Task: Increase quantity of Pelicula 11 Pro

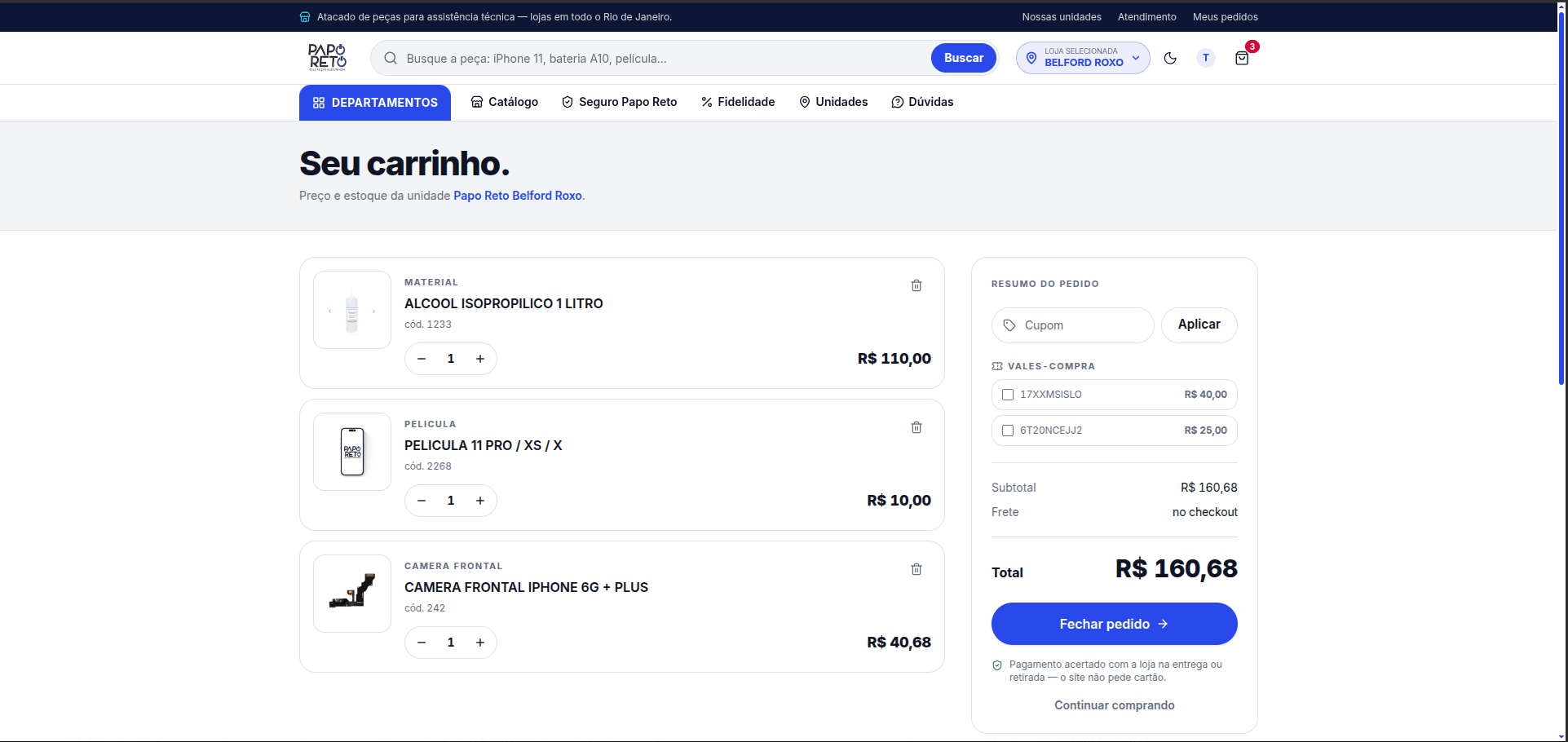Action: point(480,501)
